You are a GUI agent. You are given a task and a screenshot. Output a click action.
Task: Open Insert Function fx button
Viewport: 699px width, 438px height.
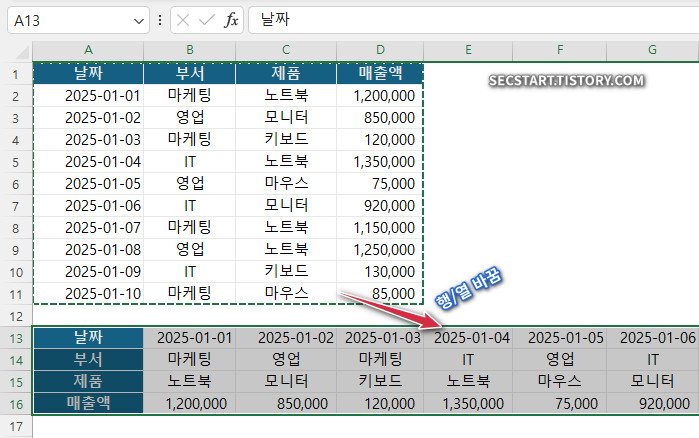[231, 20]
